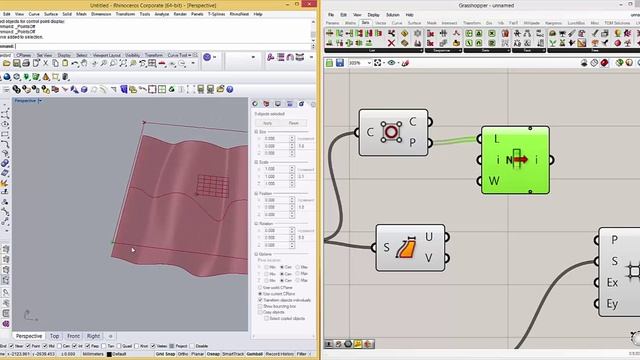640x360 pixels.
Task: Enable the Quad osnap checkbox
Action: (119, 346)
